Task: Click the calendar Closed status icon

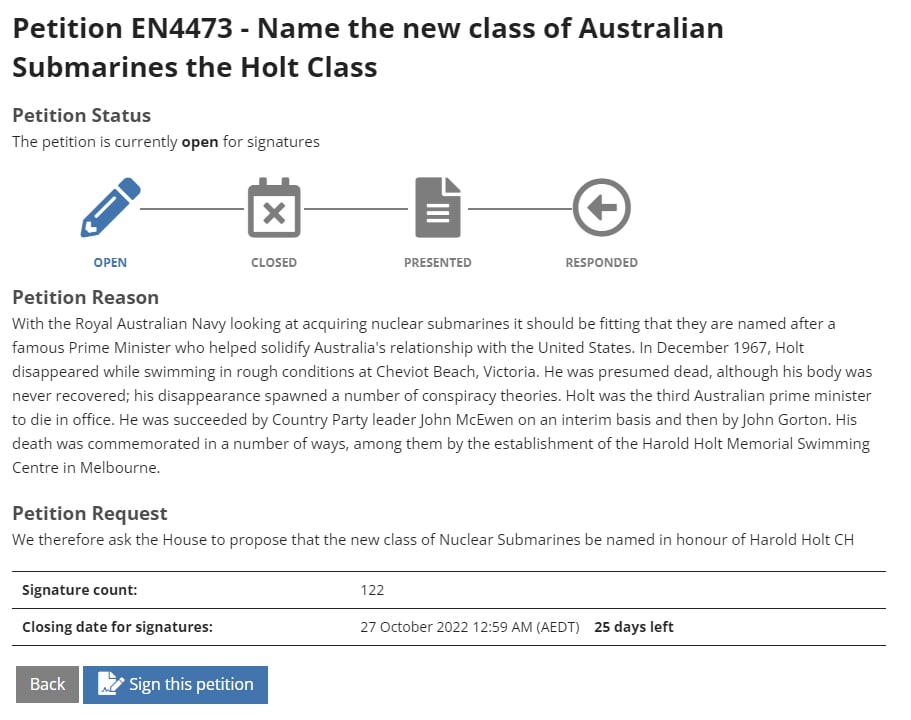Action: tap(274, 207)
